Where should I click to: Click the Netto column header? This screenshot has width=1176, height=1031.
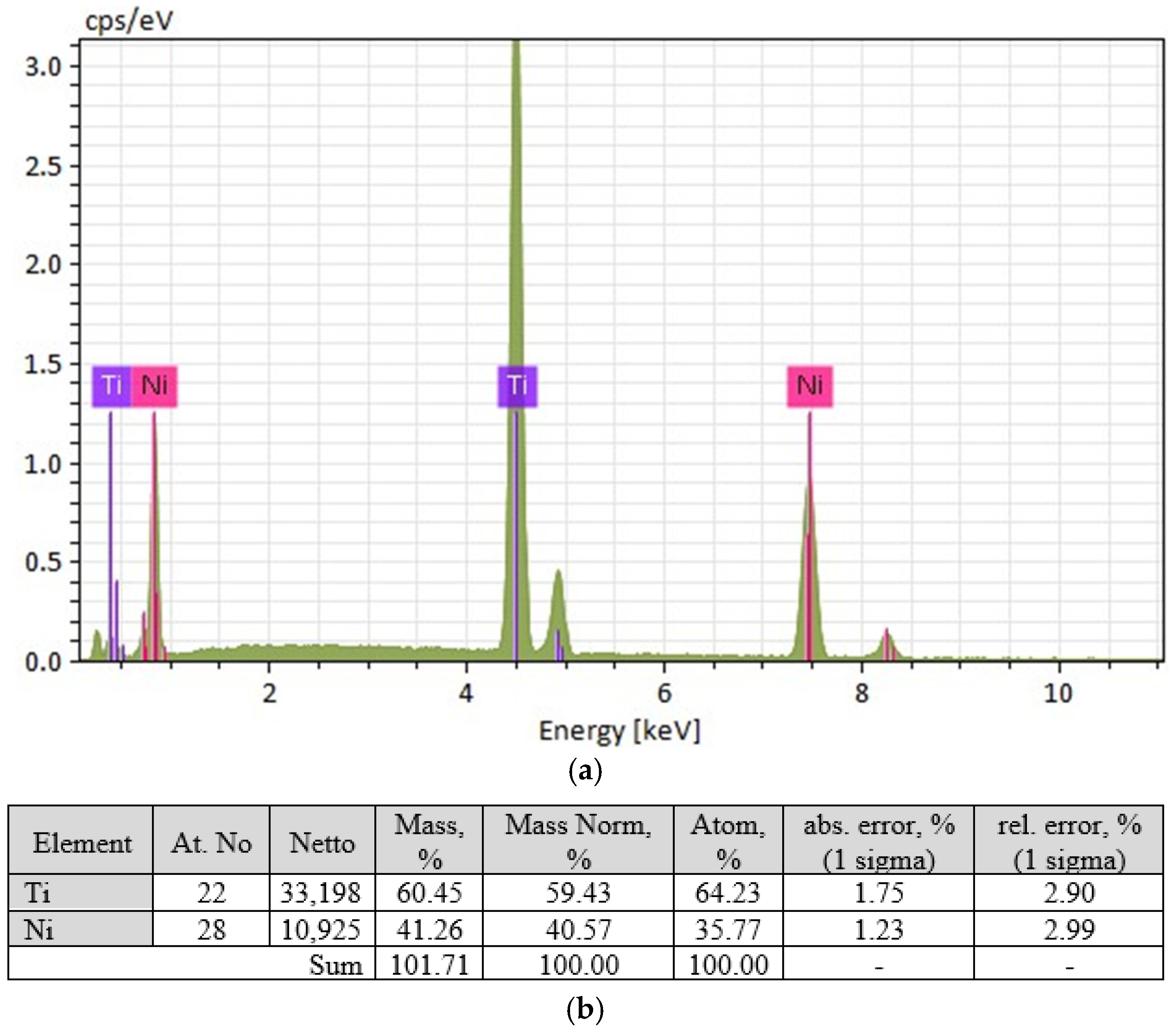click(x=322, y=844)
